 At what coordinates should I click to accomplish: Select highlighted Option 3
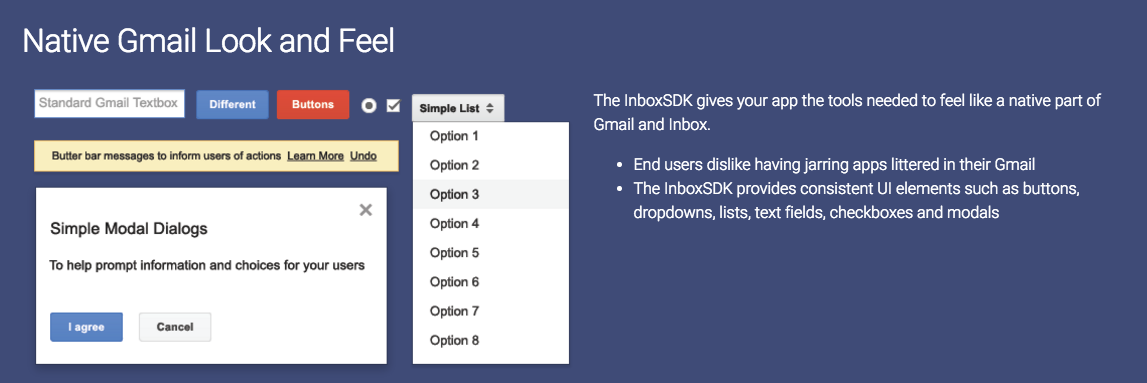coord(491,194)
